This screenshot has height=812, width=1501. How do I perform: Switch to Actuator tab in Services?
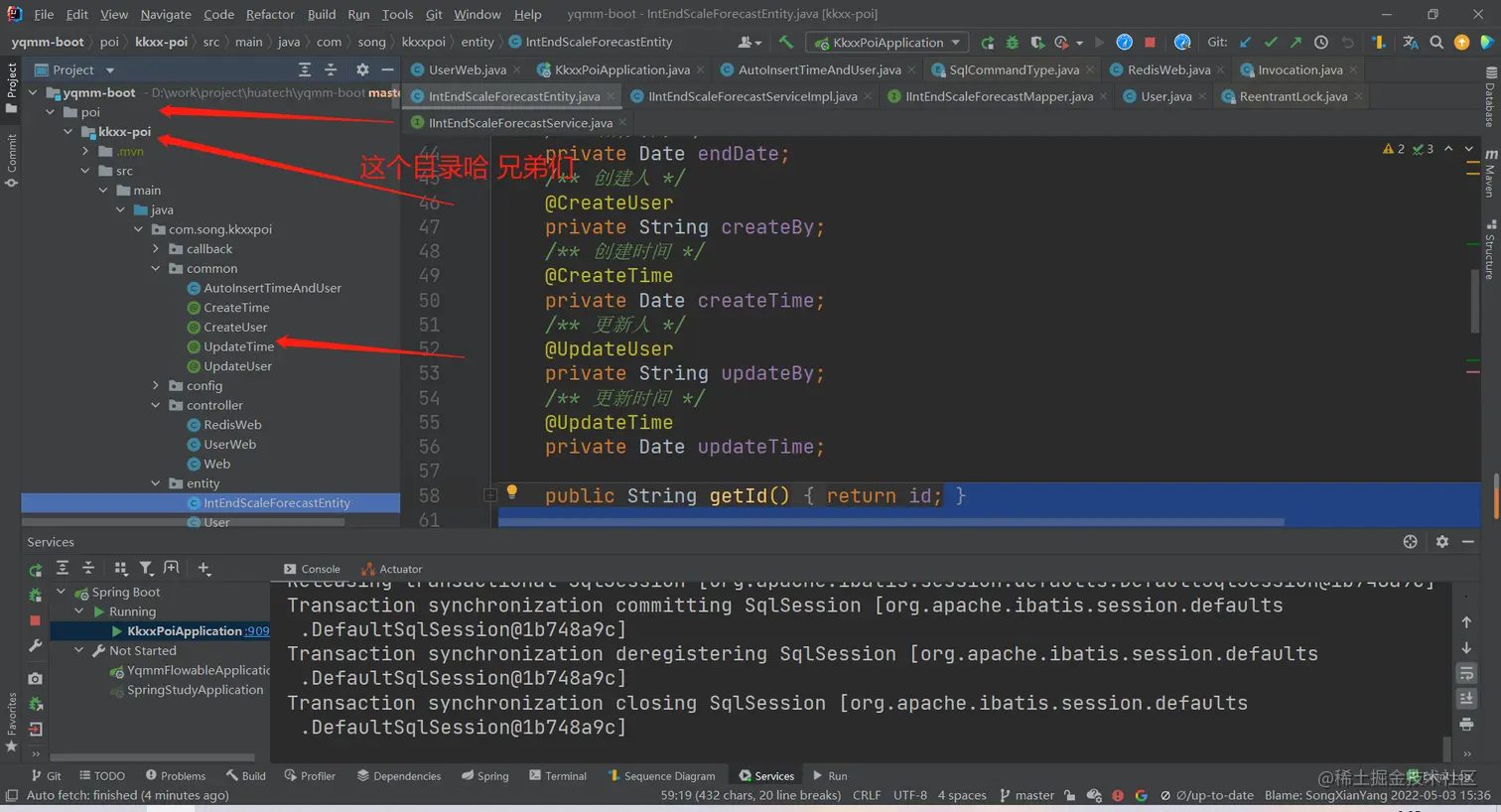click(392, 569)
